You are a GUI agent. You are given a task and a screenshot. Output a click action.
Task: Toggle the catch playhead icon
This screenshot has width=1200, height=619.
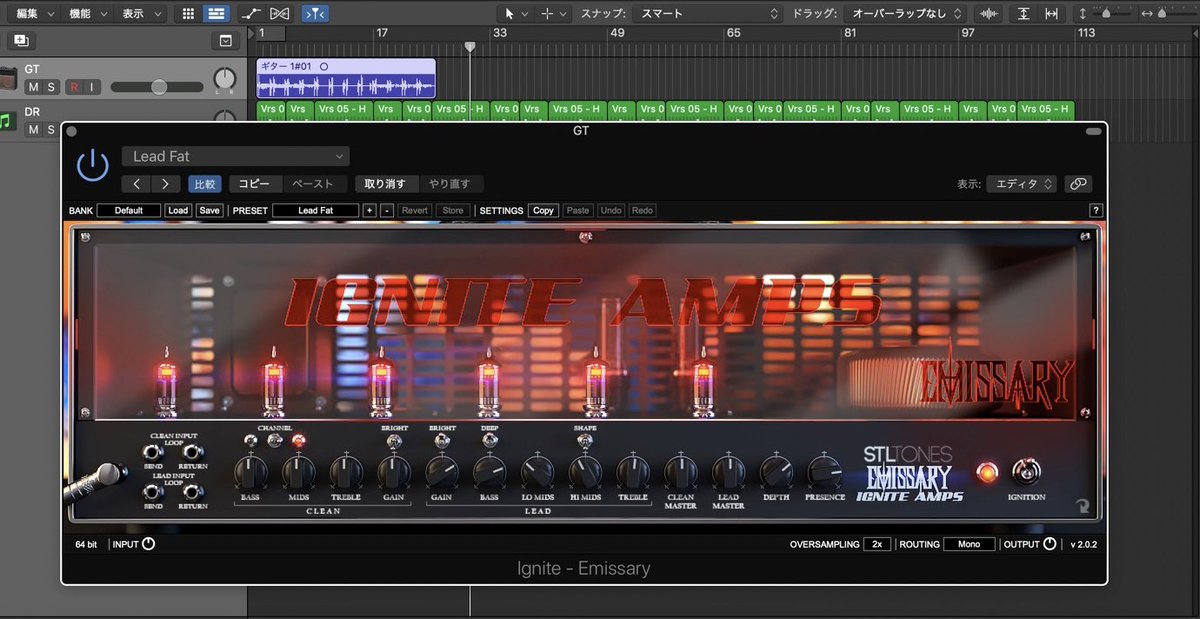314,14
